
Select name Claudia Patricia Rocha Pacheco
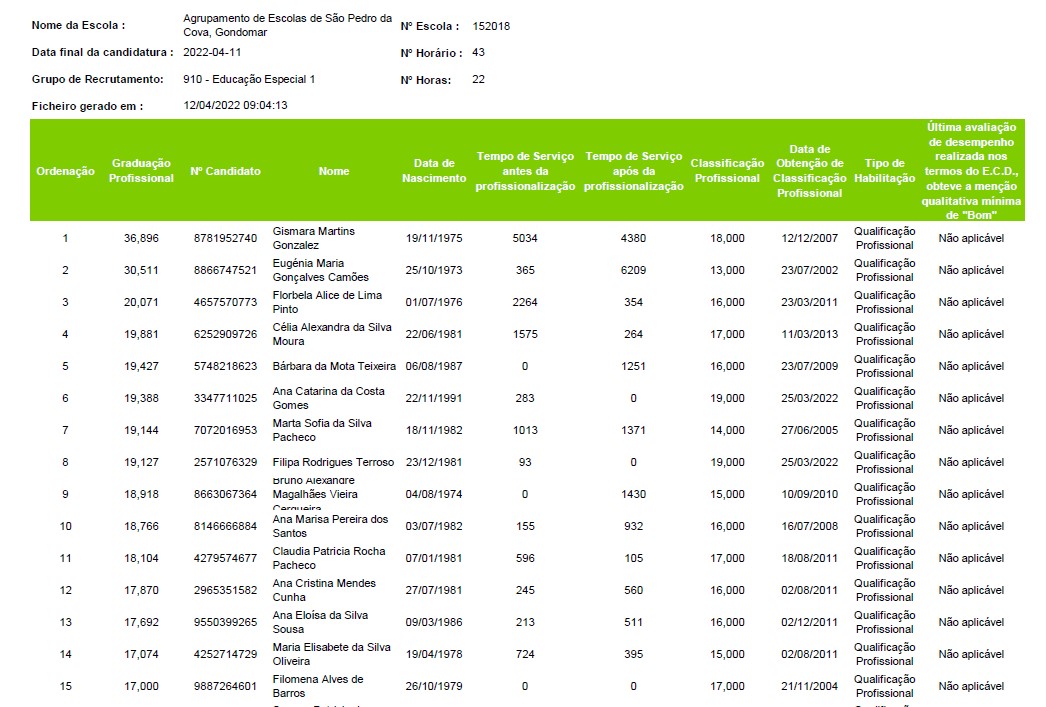(x=329, y=558)
